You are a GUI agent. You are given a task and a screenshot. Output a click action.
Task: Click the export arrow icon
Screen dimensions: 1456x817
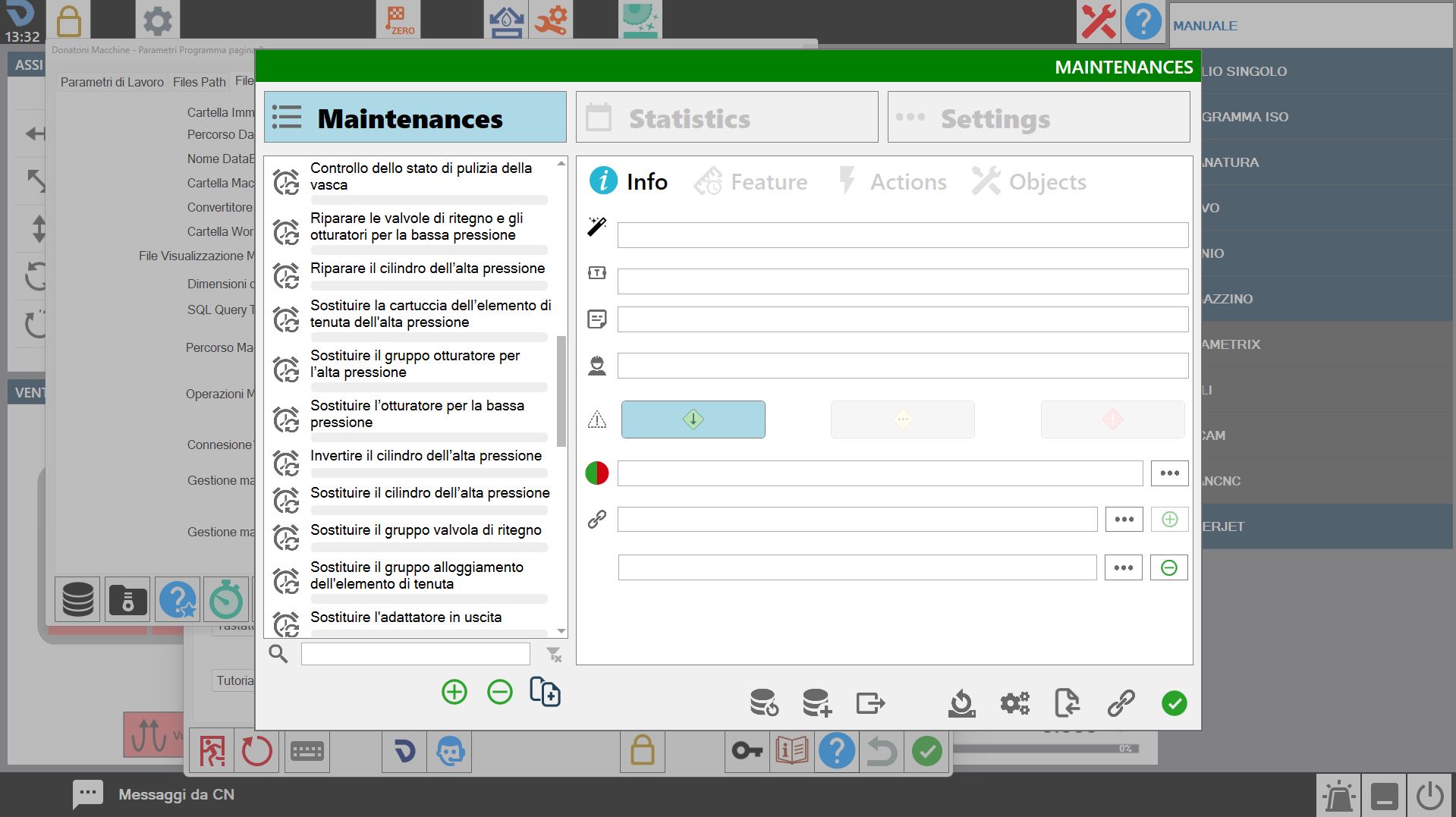870,703
